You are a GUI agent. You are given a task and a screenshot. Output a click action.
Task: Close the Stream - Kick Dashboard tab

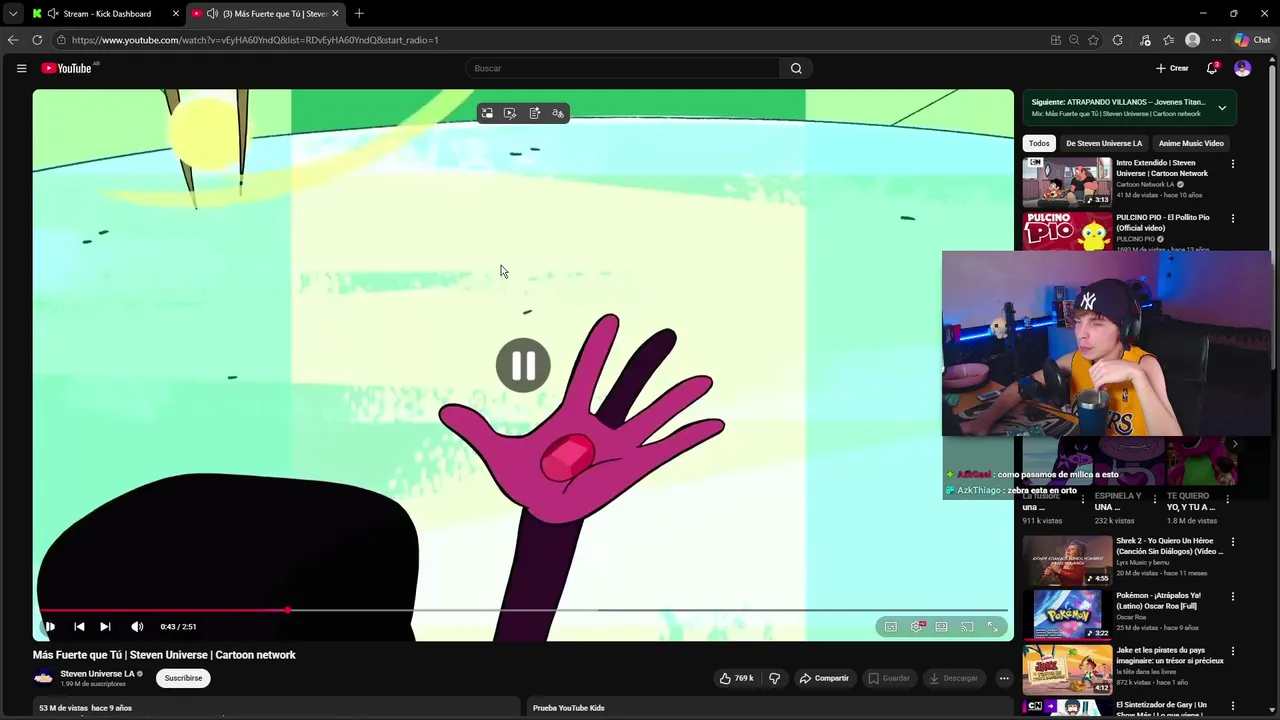coord(175,13)
